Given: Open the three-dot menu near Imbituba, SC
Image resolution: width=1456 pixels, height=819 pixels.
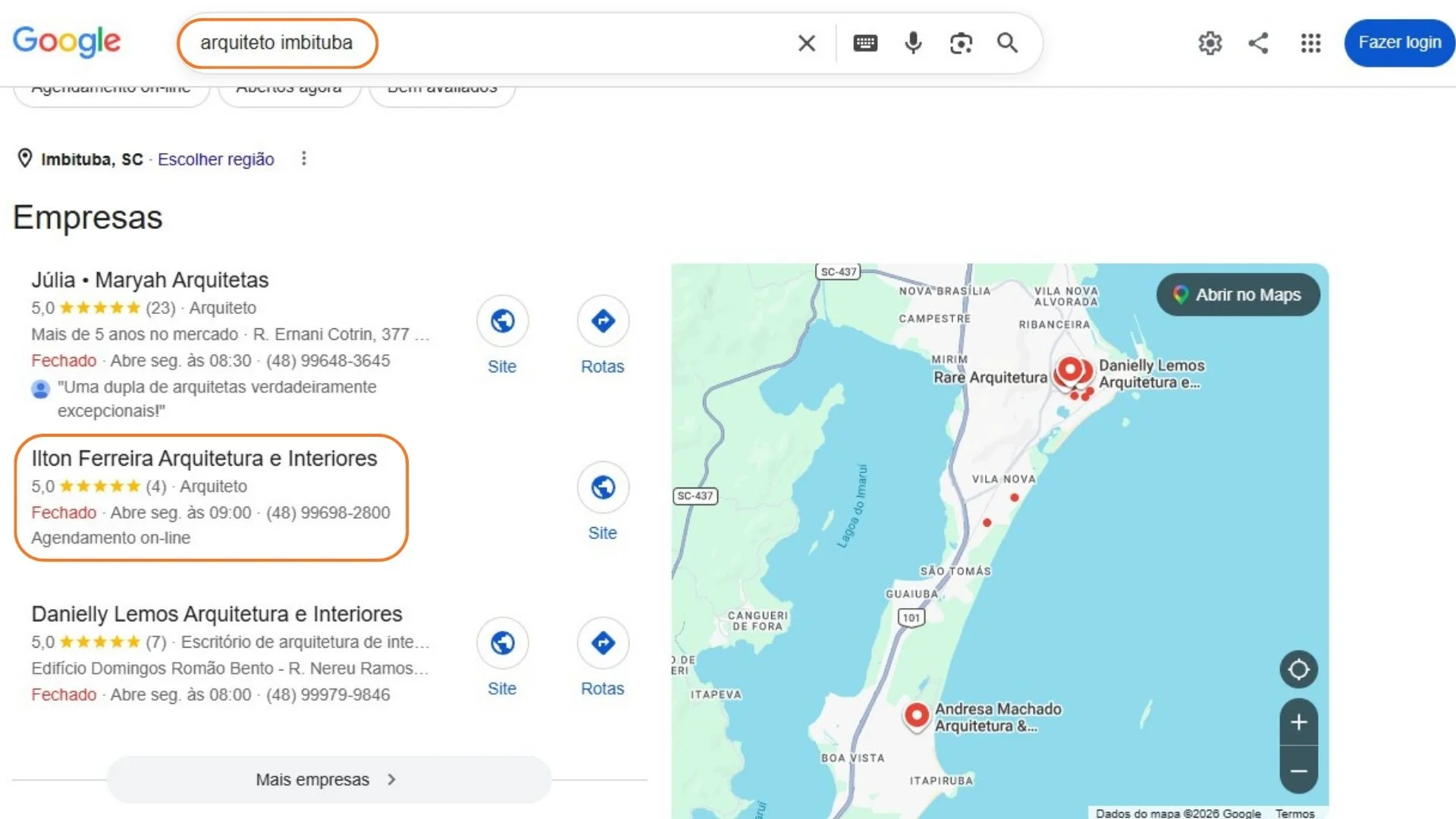Looking at the screenshot, I should [x=304, y=158].
